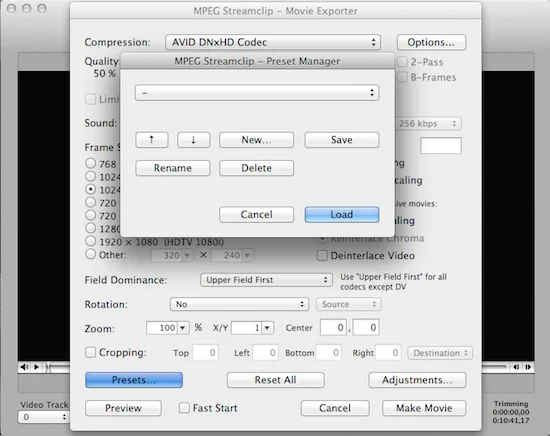Enable the 2-Pass checkbox
550x436 pixels.
point(402,62)
